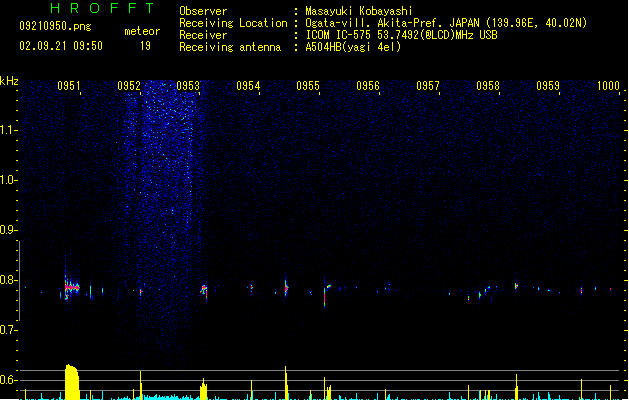Image resolution: width=629 pixels, height=400 pixels.
Task: Click the 0956 time axis marker
Action: [368, 86]
